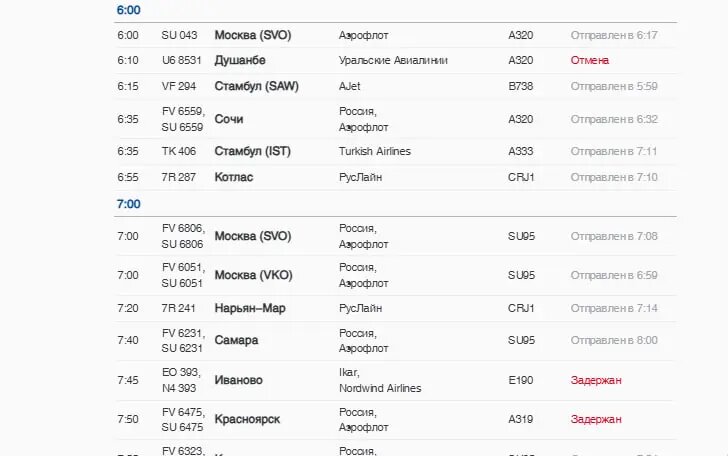Image resolution: width=728 pixels, height=456 pixels.
Task: Click the Turkish Airlines carrier name
Action: (375, 152)
